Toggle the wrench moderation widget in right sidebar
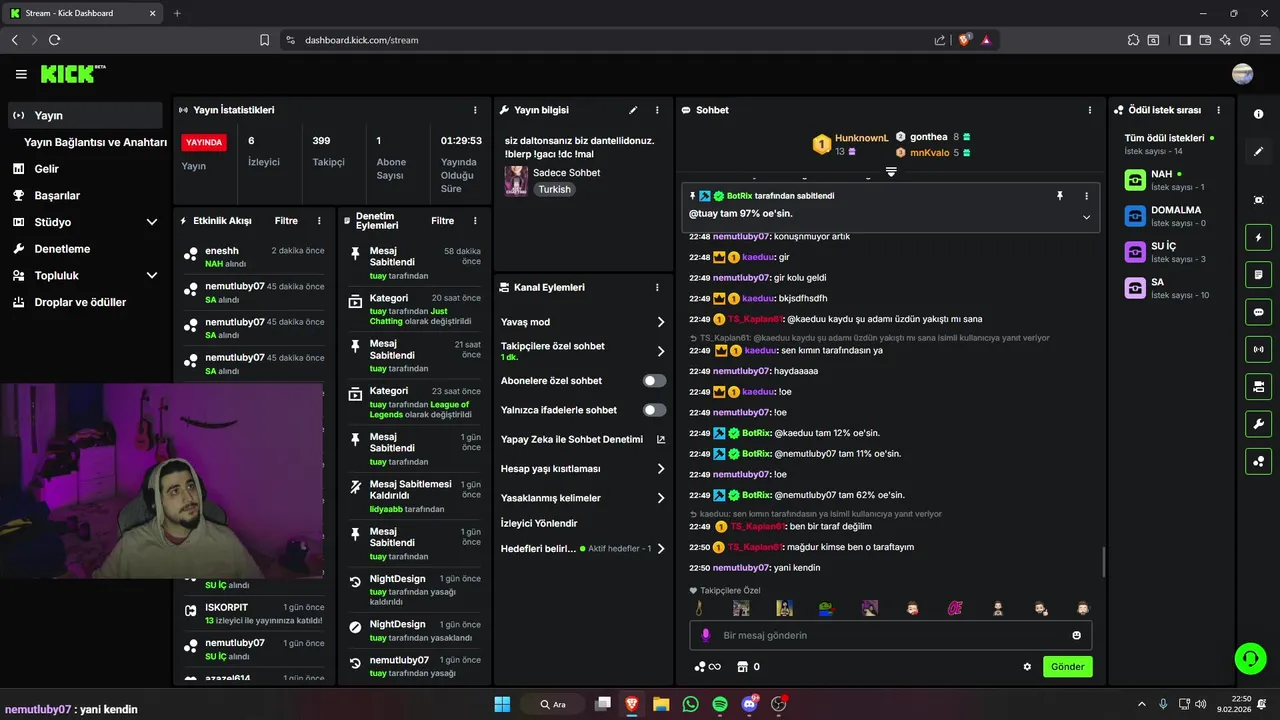Screen dimensions: 1280x720 point(1258,423)
